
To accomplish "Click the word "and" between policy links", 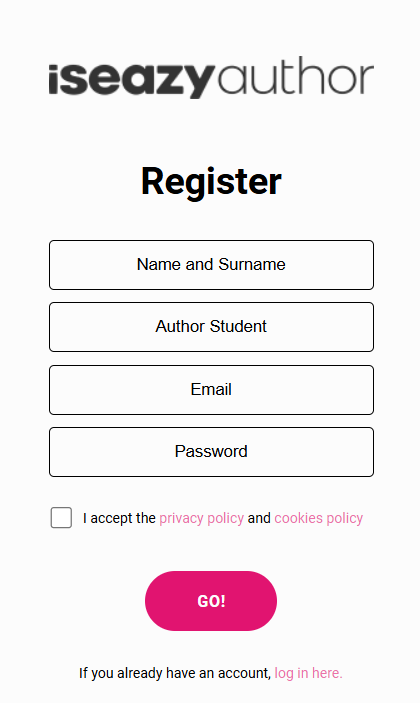I will coord(259,518).
